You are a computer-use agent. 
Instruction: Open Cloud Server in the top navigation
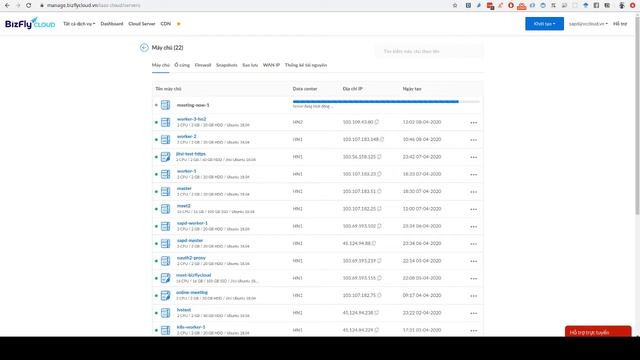142,24
